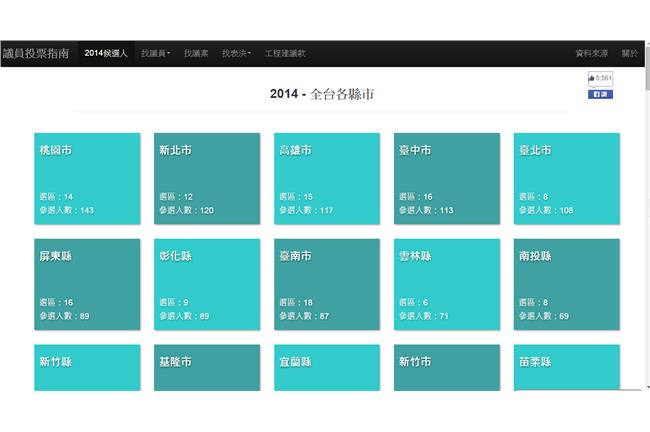Open the 高雄市 card
The width and height of the screenshot is (650, 432).
pyautogui.click(x=327, y=179)
